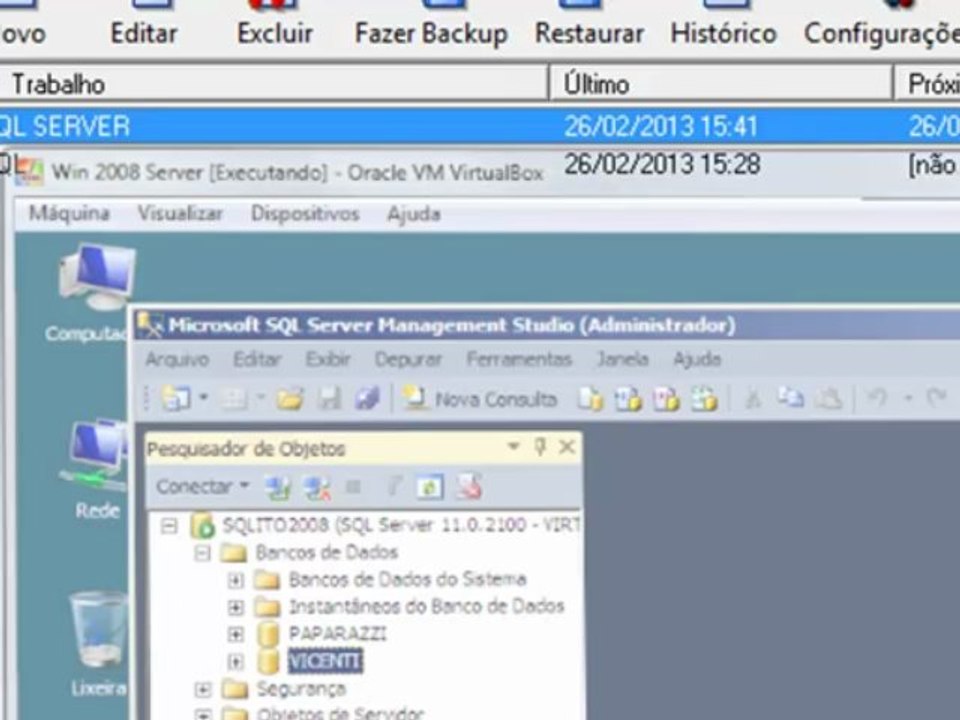Screen dimensions: 960x720
Task: Open the Restaurar function
Action: [x=590, y=24]
